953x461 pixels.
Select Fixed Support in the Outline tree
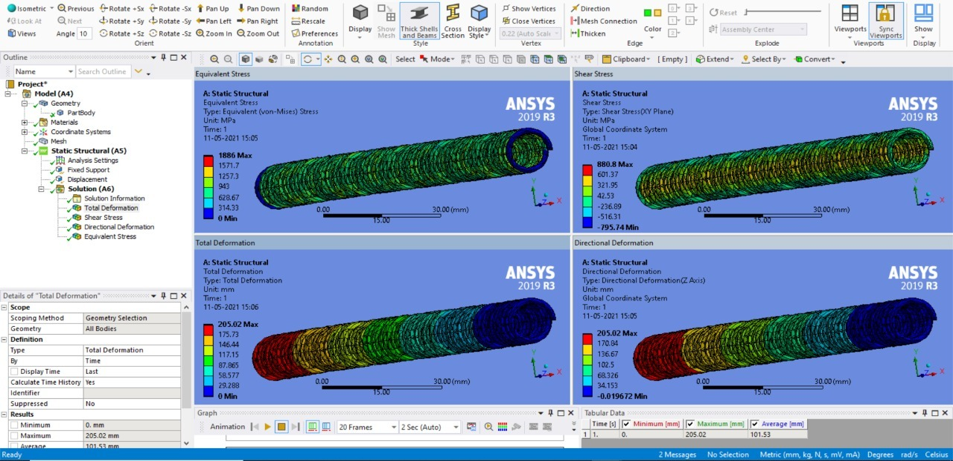coord(88,170)
